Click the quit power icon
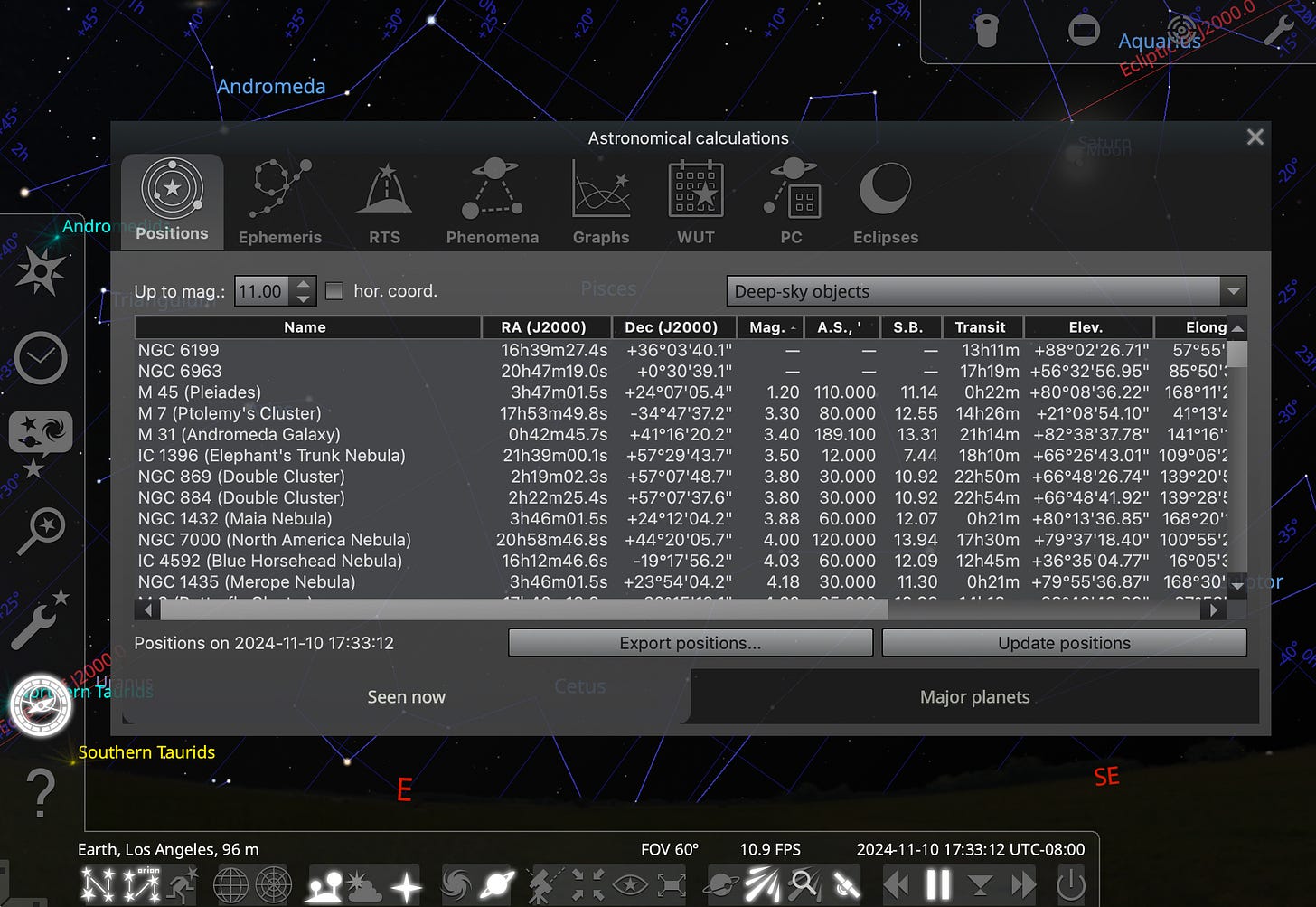1316x907 pixels. coord(1071,884)
